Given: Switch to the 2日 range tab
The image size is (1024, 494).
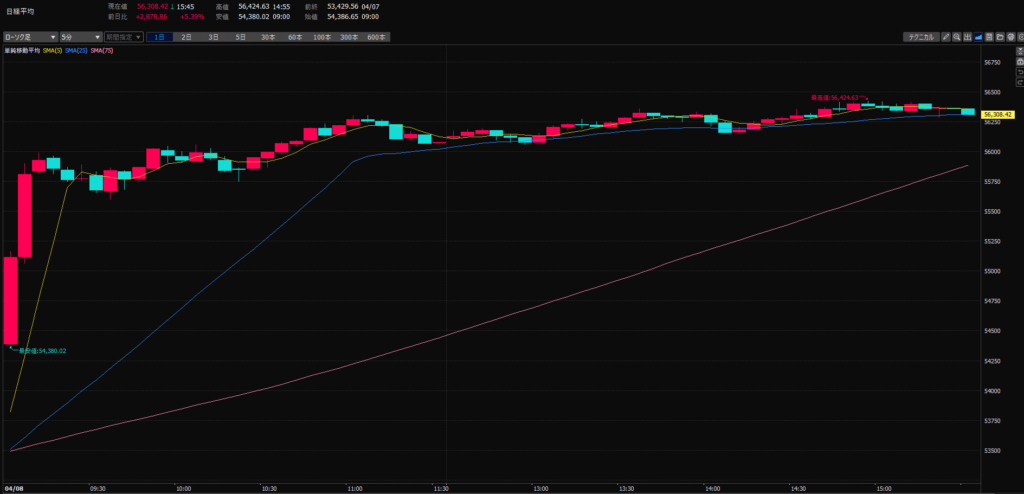Looking at the screenshot, I should (187, 37).
